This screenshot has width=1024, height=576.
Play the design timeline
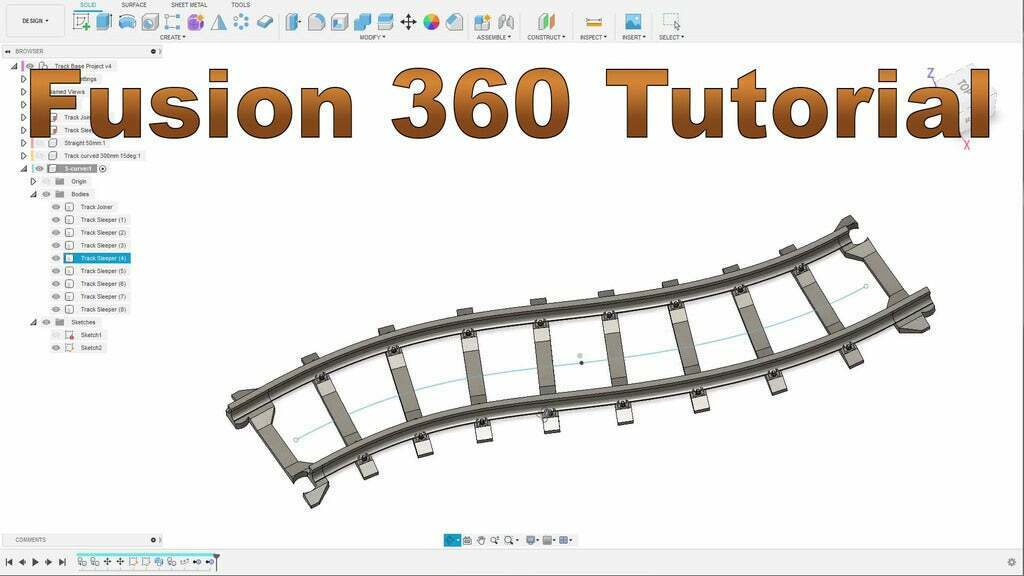coord(35,562)
